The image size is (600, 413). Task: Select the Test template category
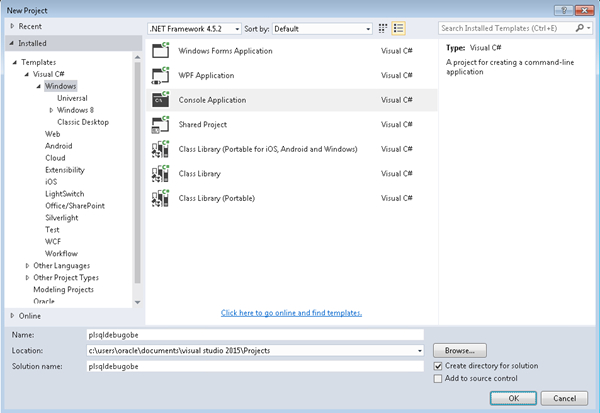coord(52,230)
